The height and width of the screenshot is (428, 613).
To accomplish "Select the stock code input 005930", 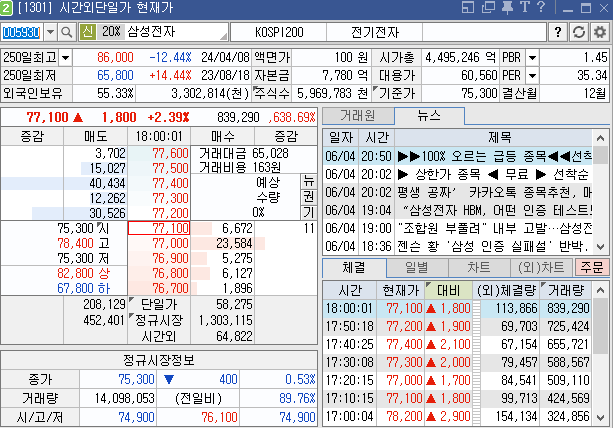I will point(21,32).
